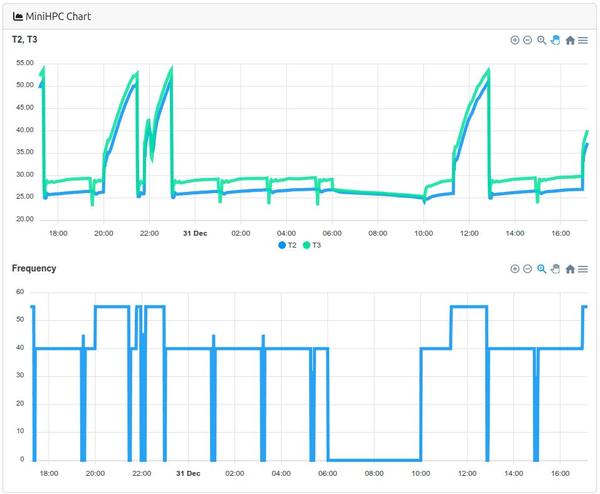Click the Frequency chart title
Screen dimensions: 600x494
(x=34, y=268)
